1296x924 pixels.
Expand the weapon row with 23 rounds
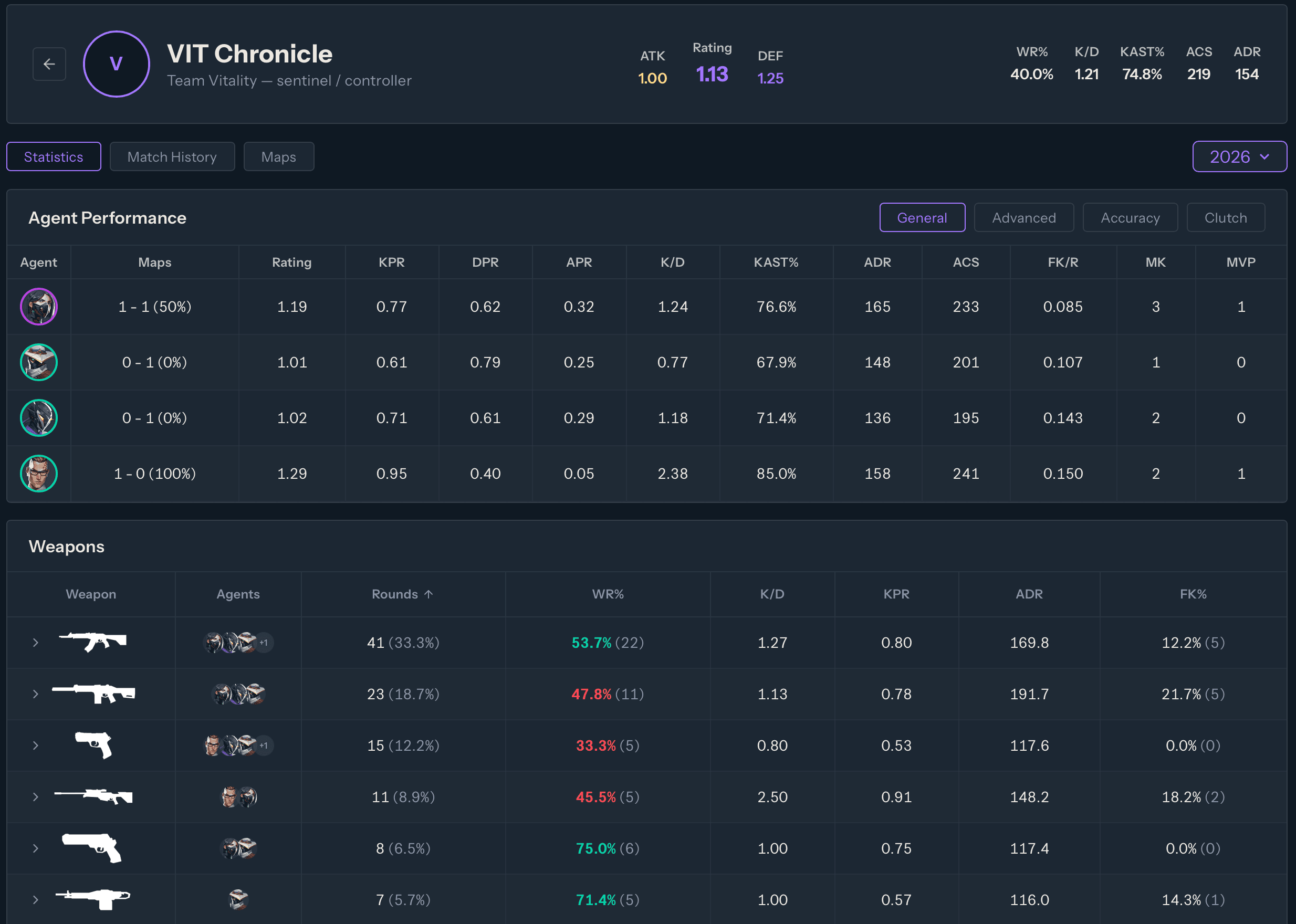click(35, 694)
